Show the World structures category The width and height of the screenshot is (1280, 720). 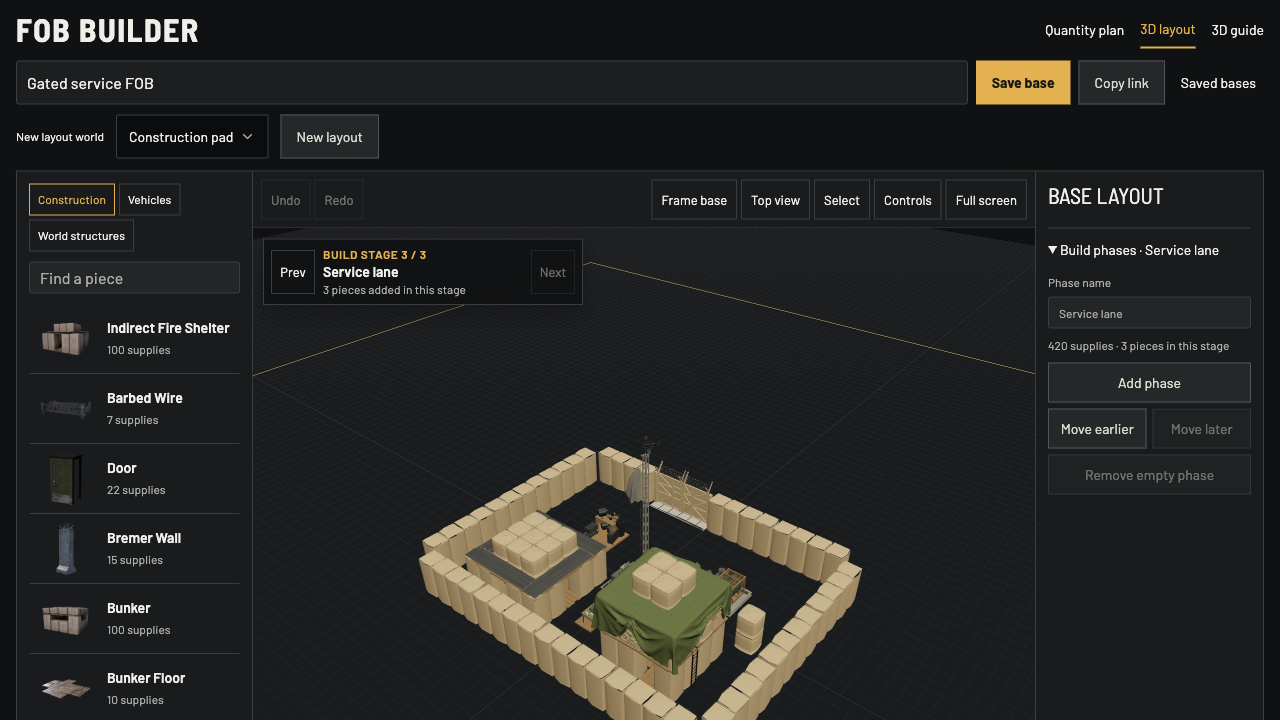(81, 236)
